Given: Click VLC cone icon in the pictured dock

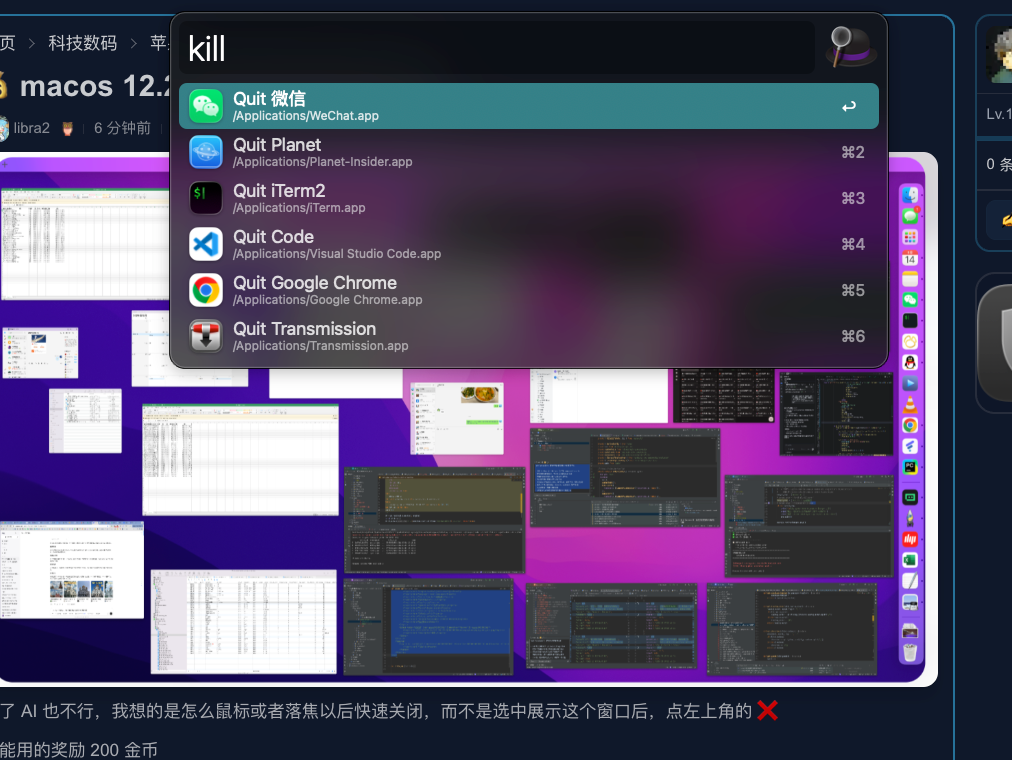Looking at the screenshot, I should [x=910, y=405].
